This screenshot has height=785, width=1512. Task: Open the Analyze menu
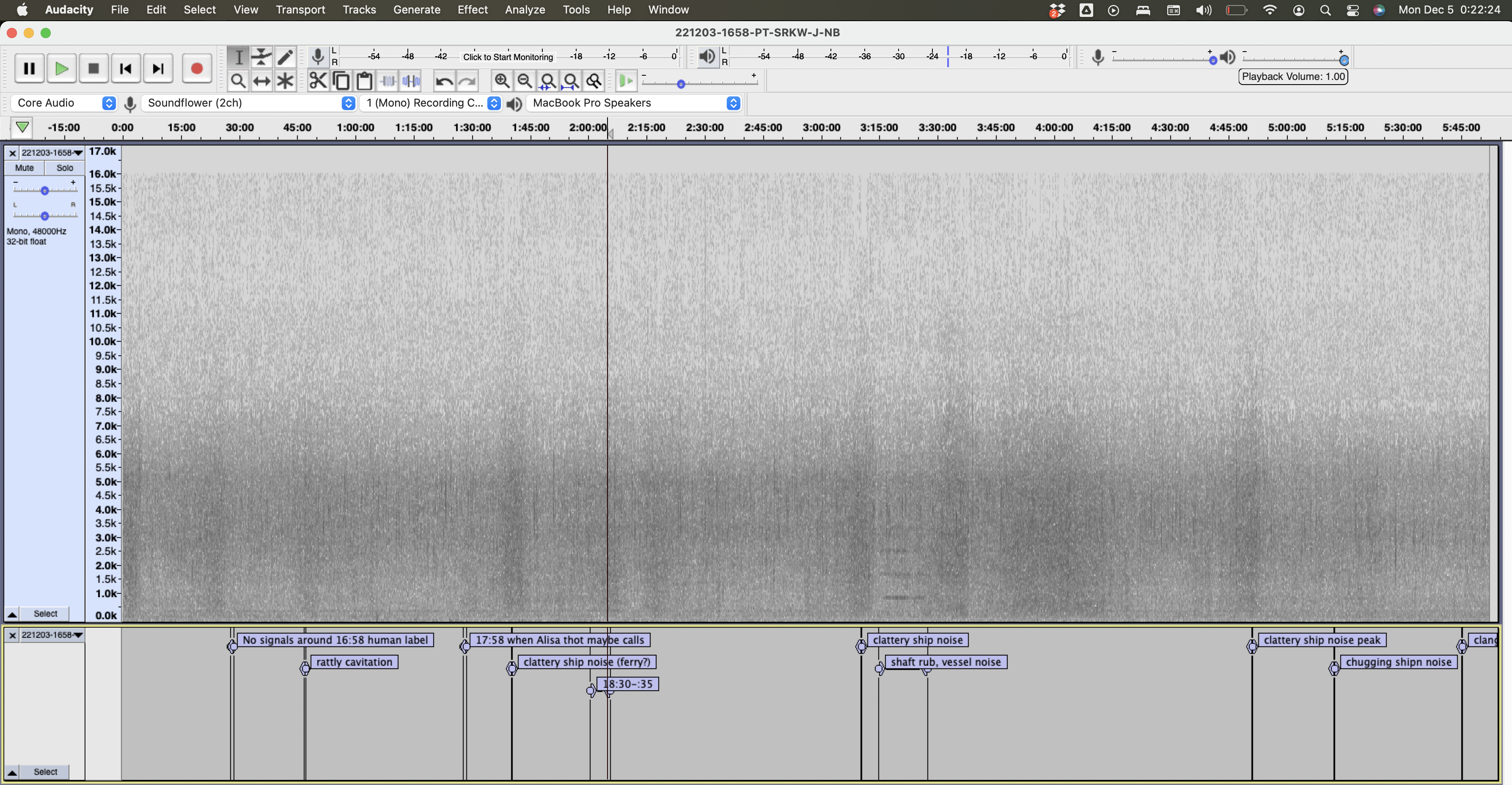(x=525, y=9)
